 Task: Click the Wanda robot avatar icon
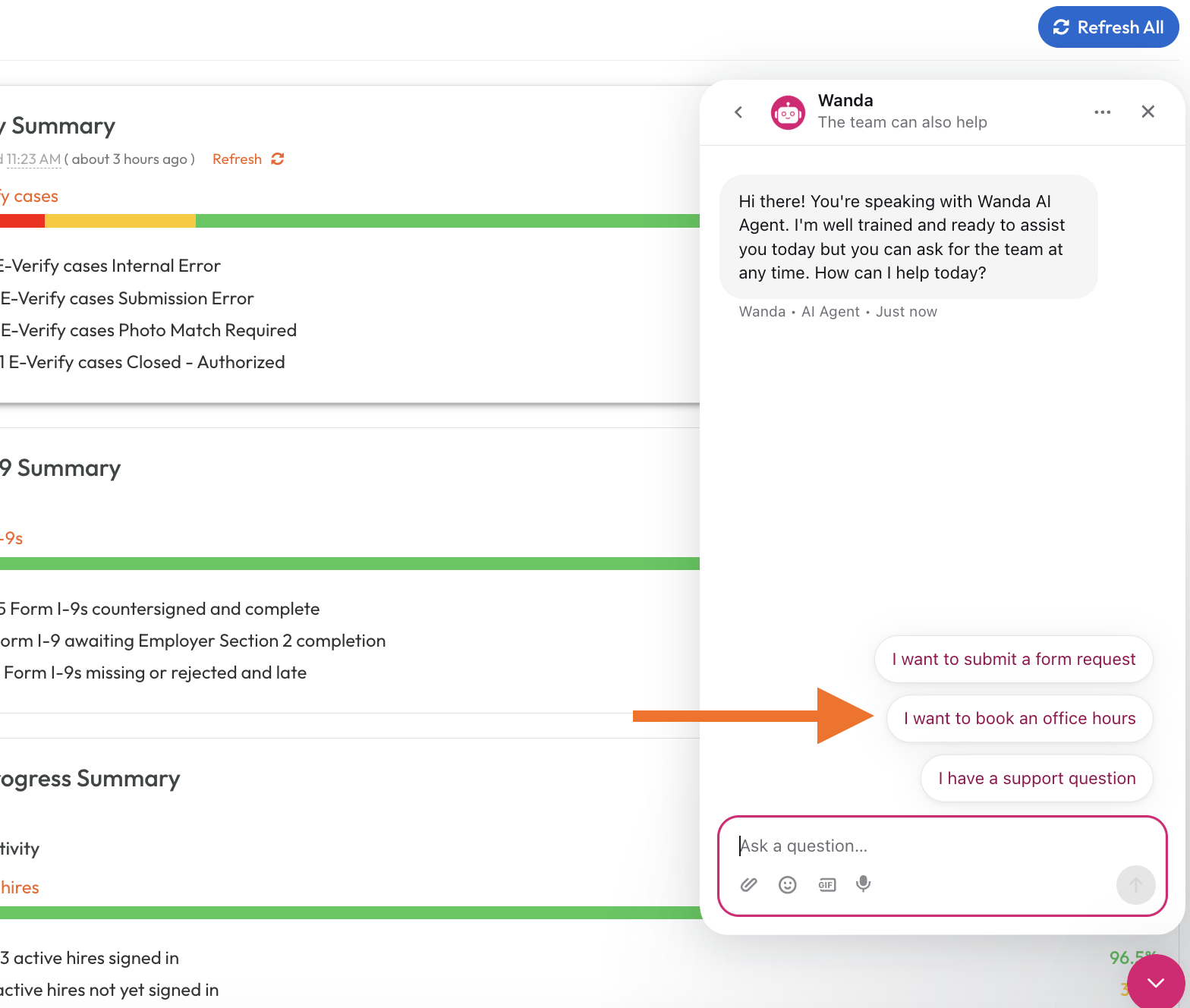pyautogui.click(x=788, y=113)
